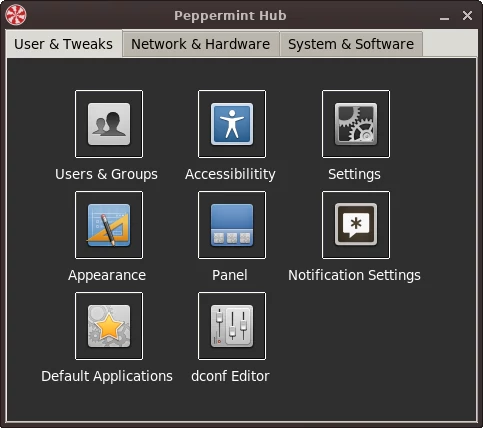Viewport: 483px width, 428px height.
Task: Launch the Default Applications star icon
Action: pyautogui.click(x=109, y=326)
